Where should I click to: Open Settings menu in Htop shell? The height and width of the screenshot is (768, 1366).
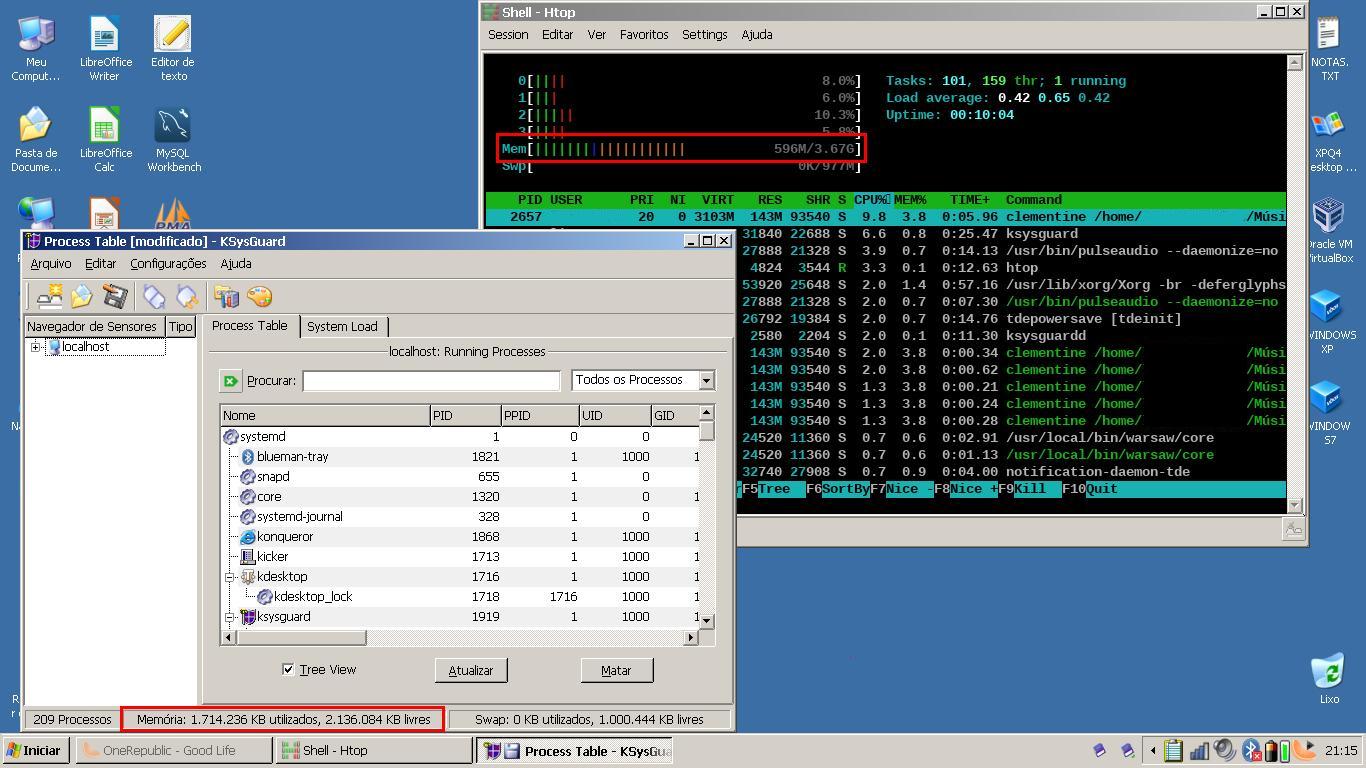pos(704,35)
